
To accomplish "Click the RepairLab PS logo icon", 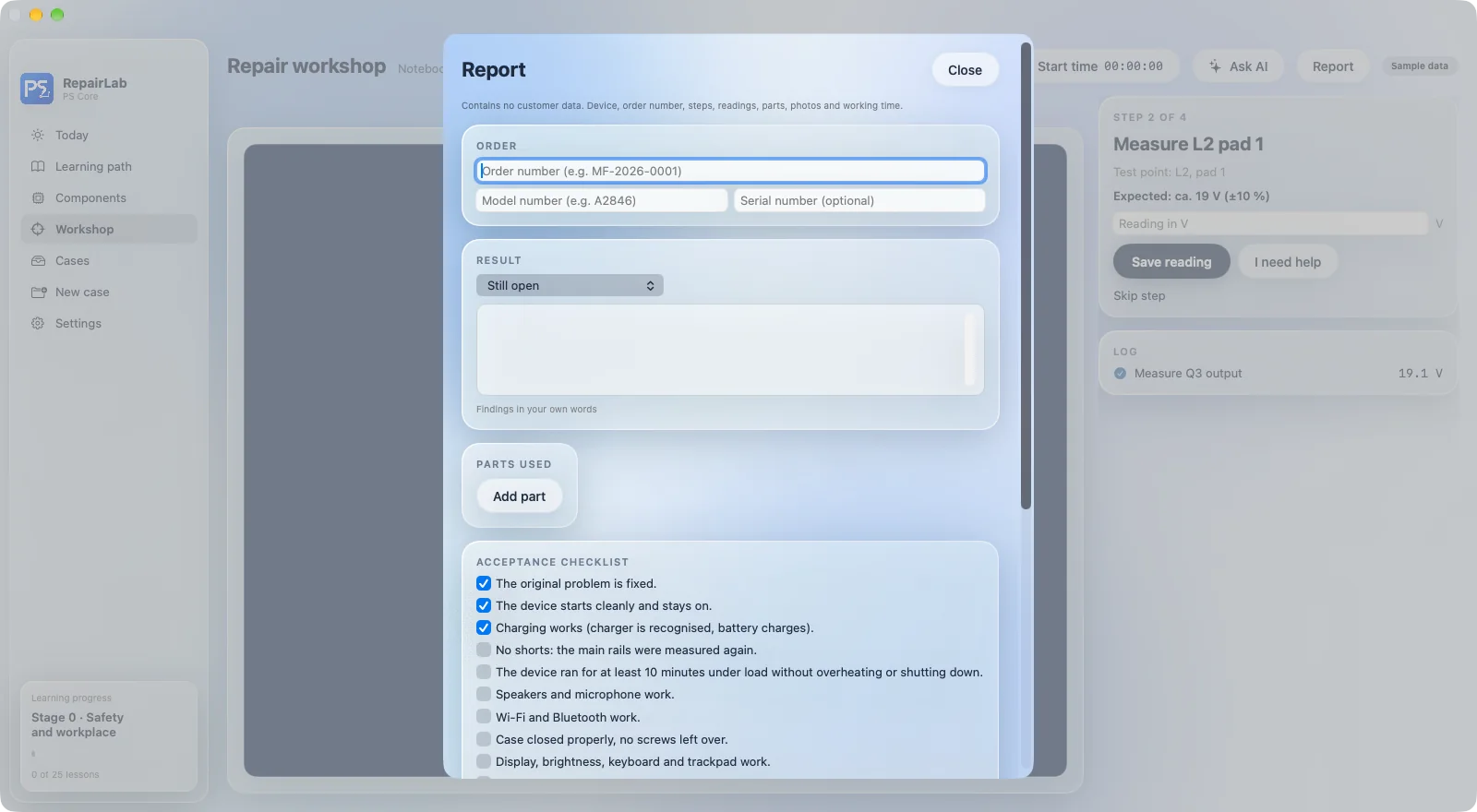I will pos(37,89).
